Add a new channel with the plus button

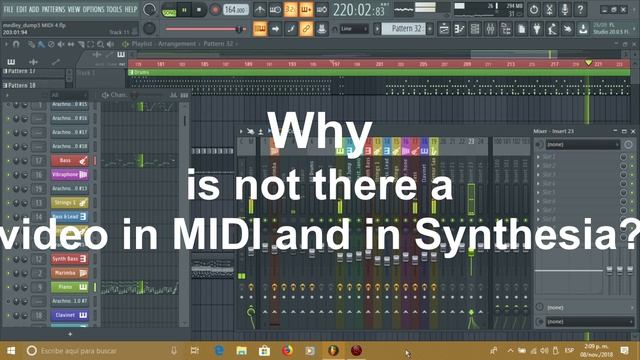pyautogui.click(x=70, y=334)
